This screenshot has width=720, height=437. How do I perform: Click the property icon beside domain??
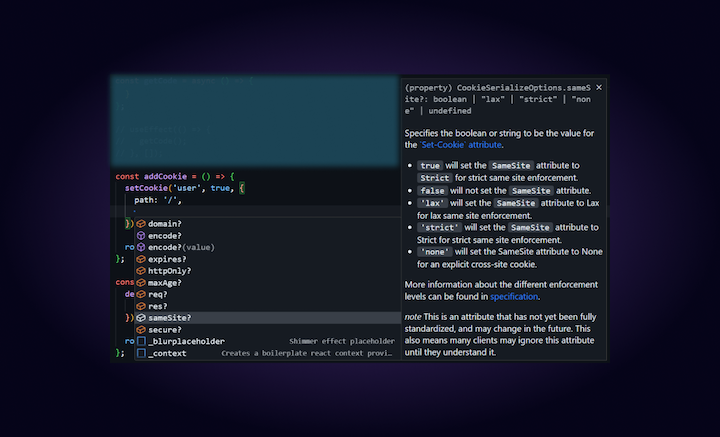pos(141,223)
